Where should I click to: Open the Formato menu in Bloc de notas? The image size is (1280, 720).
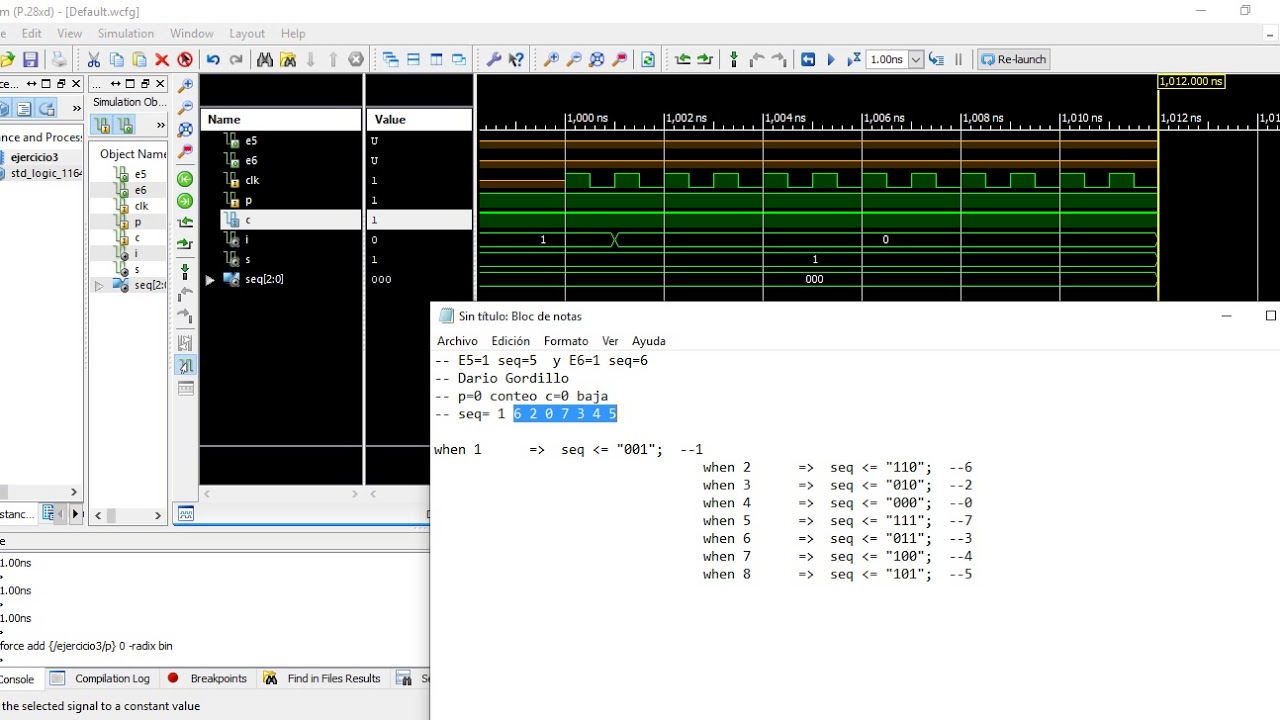(566, 341)
